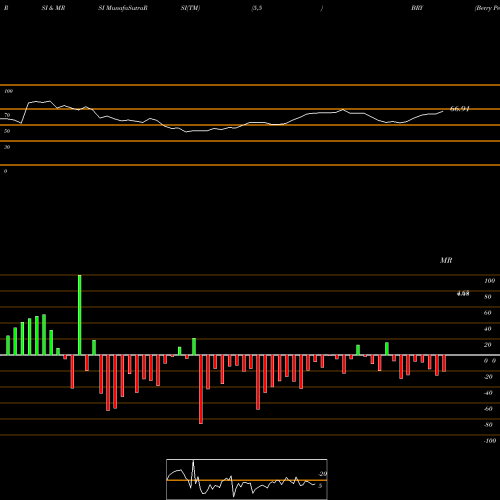500x500 pixels.
Task: Click the '5' label in mini chart
Action: click(320, 486)
